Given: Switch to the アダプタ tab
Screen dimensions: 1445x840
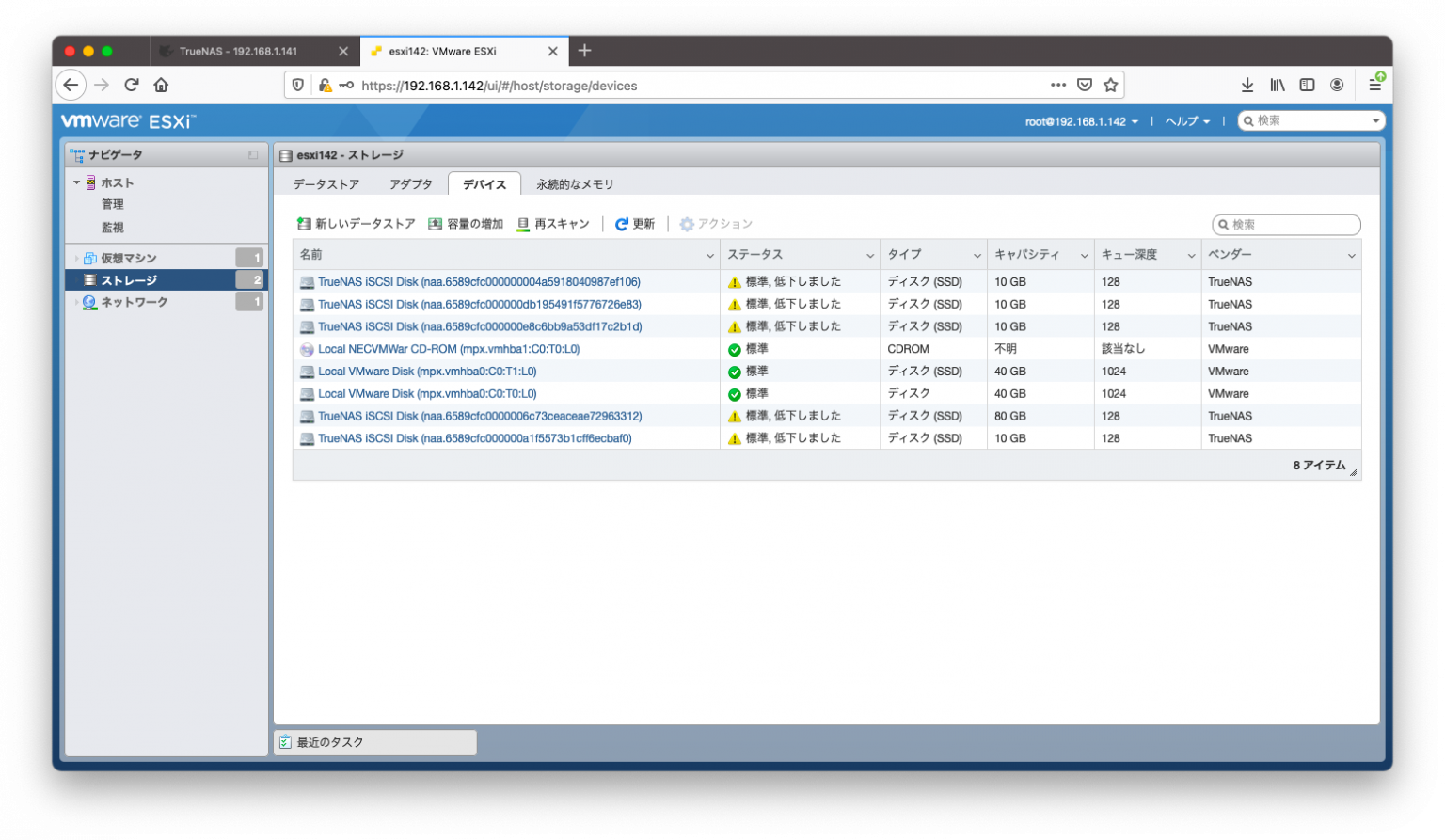Looking at the screenshot, I should 411,183.
